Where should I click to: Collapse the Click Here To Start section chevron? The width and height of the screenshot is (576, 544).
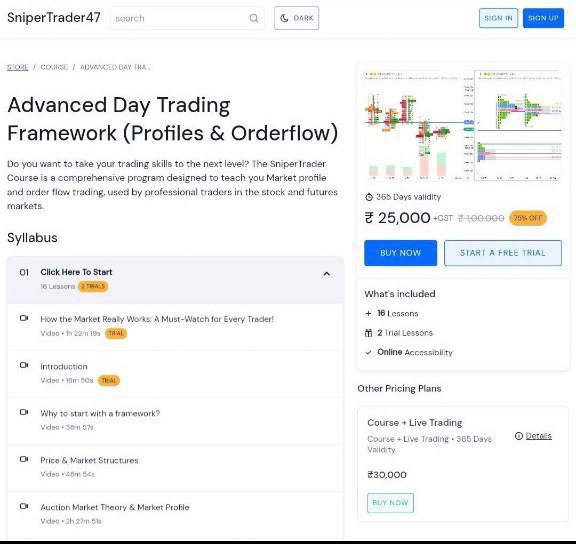327,274
